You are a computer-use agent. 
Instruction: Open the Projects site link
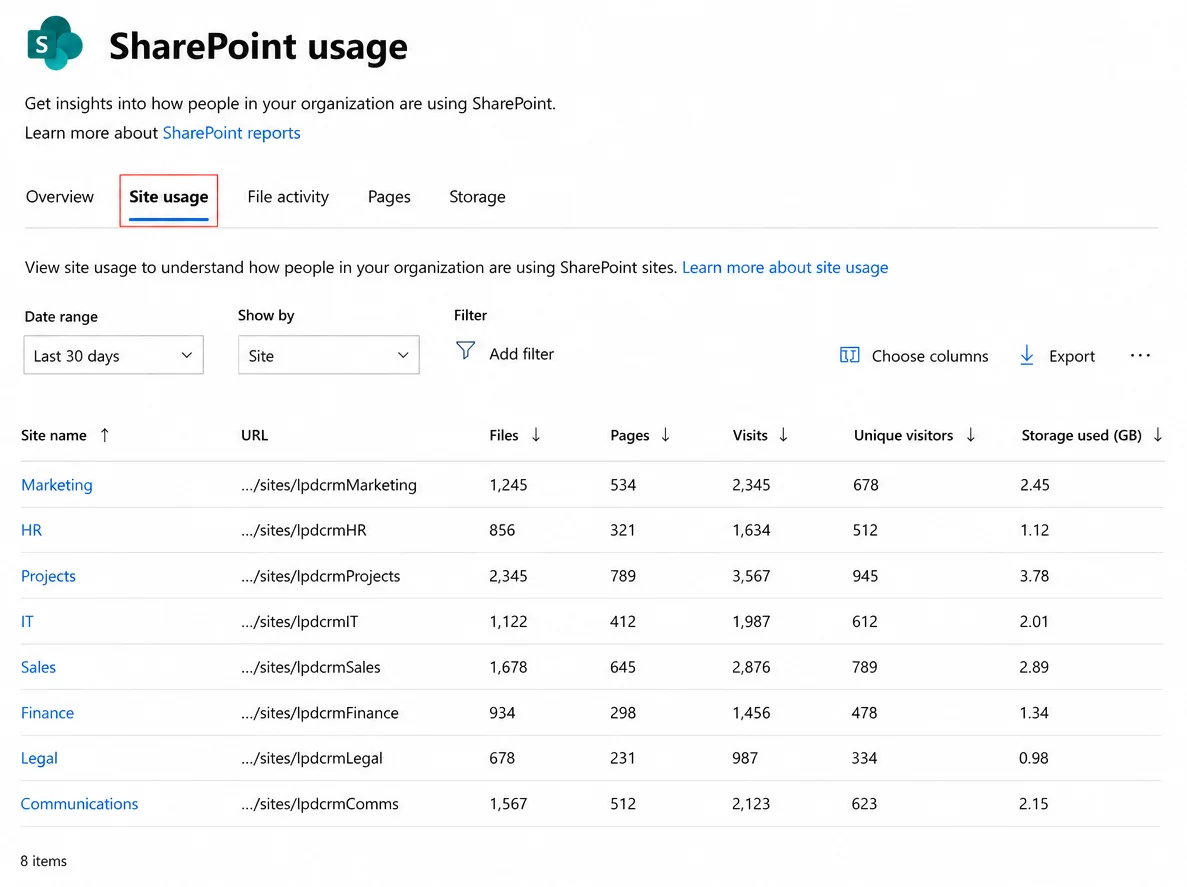[x=48, y=576]
